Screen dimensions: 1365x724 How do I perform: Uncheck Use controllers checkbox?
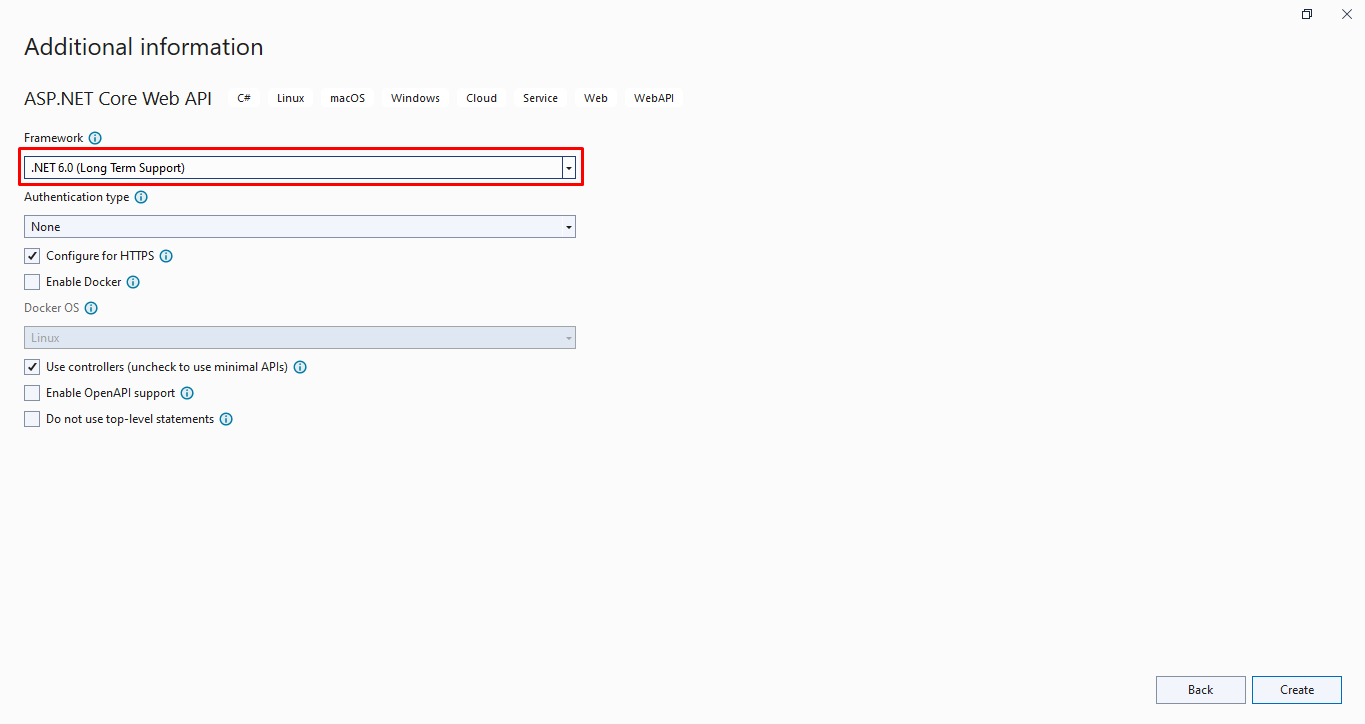tap(32, 367)
